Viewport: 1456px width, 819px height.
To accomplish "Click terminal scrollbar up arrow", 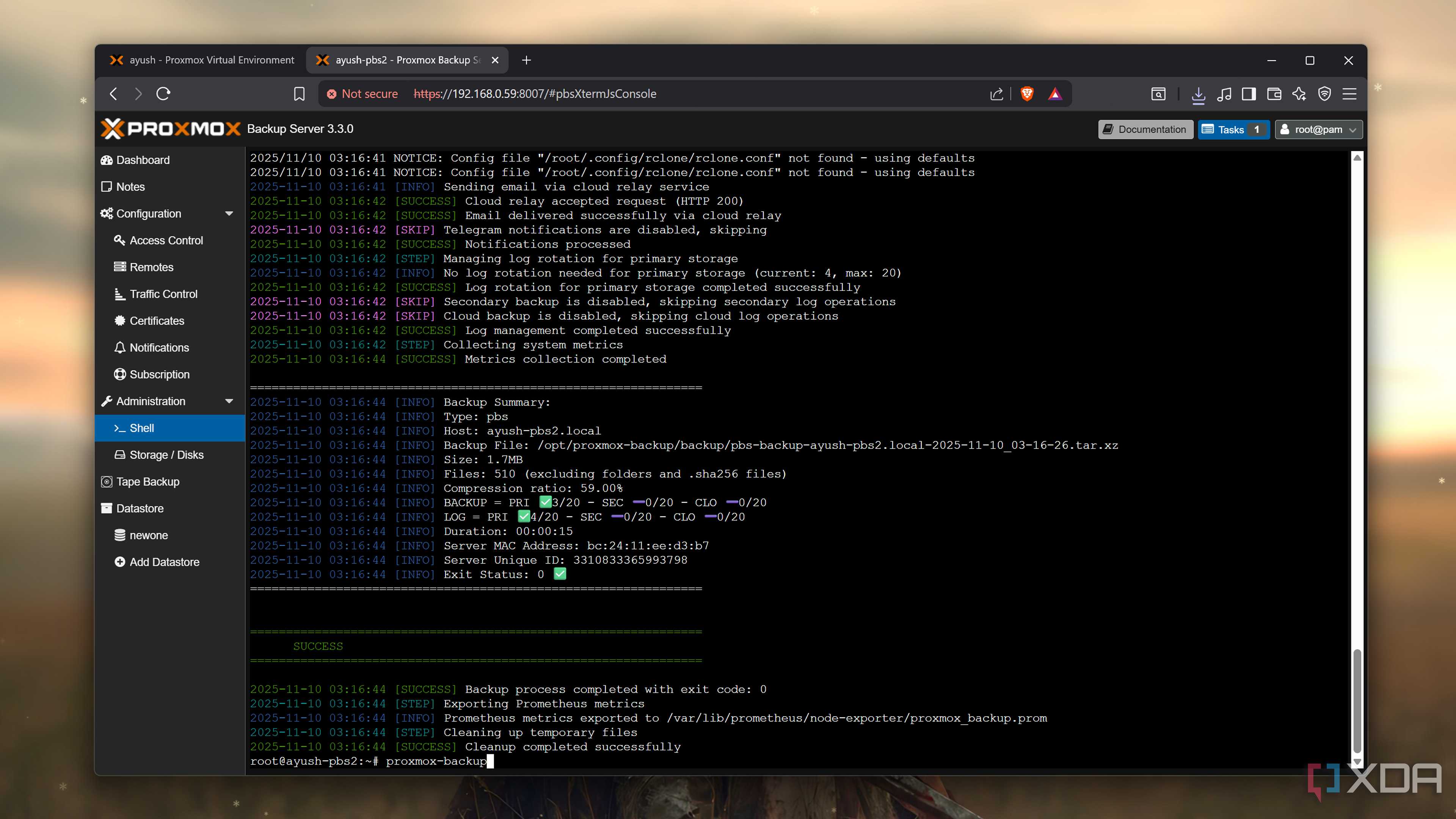I will [x=1357, y=158].
